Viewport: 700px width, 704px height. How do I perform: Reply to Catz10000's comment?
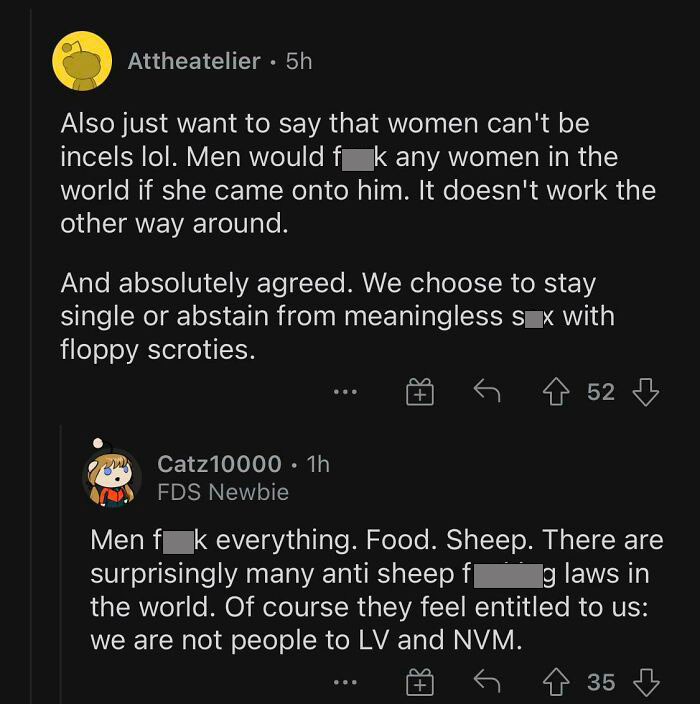(486, 682)
